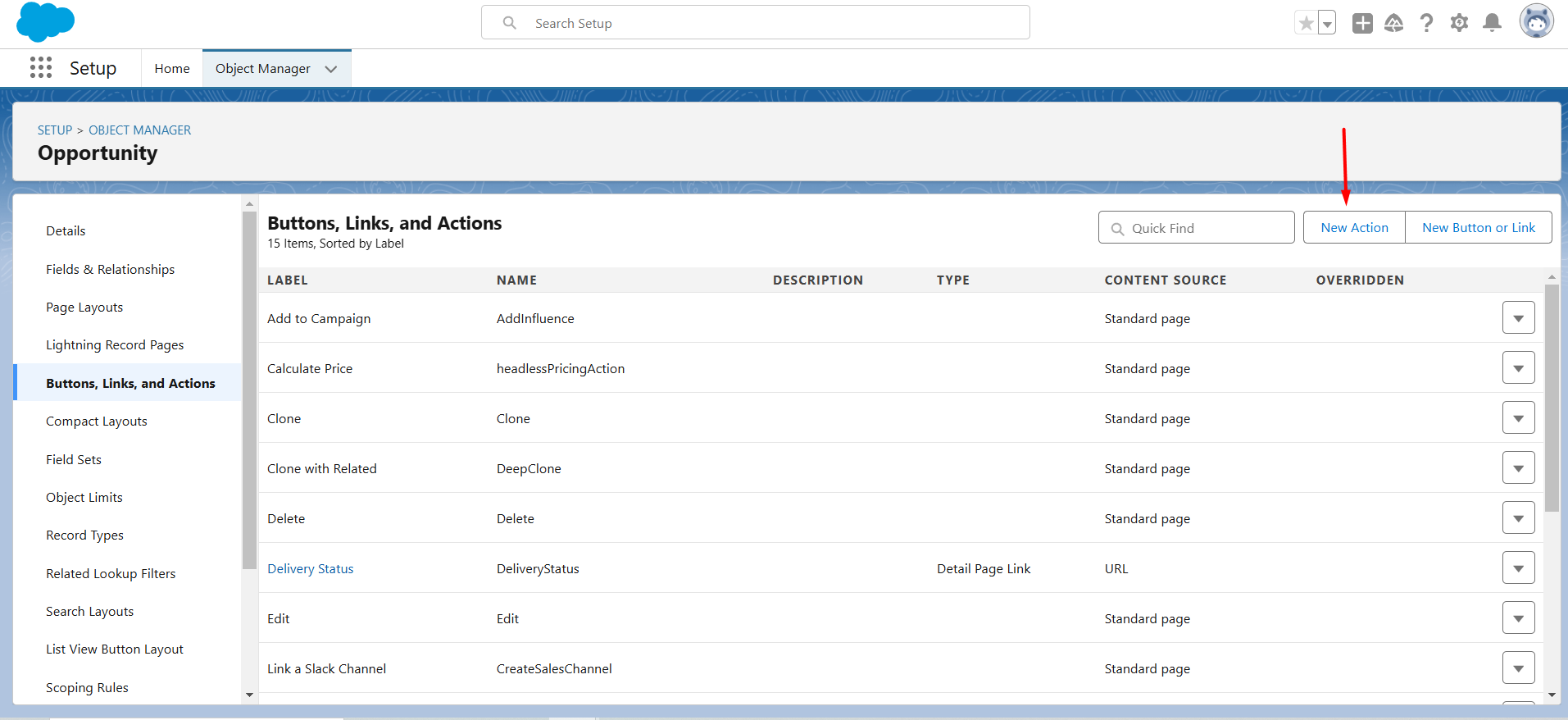Open List View Button Layout in sidebar

click(x=115, y=649)
